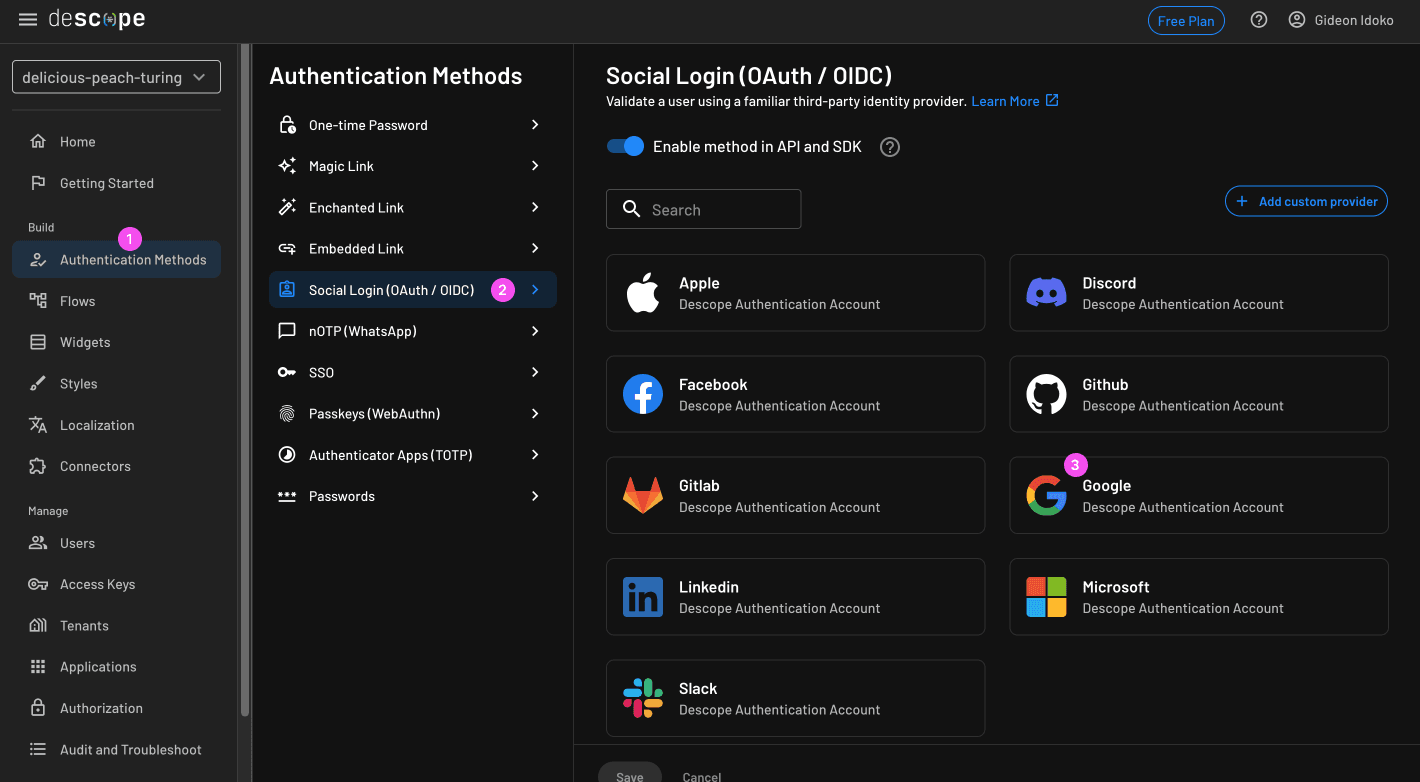1420x782 pixels.
Task: Click the Github logo icon
Action: coord(1046,394)
